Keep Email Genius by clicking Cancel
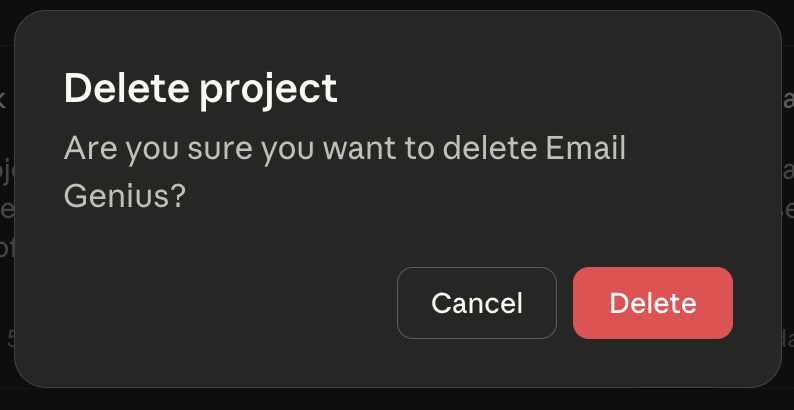The image size is (794, 410). [x=476, y=303]
